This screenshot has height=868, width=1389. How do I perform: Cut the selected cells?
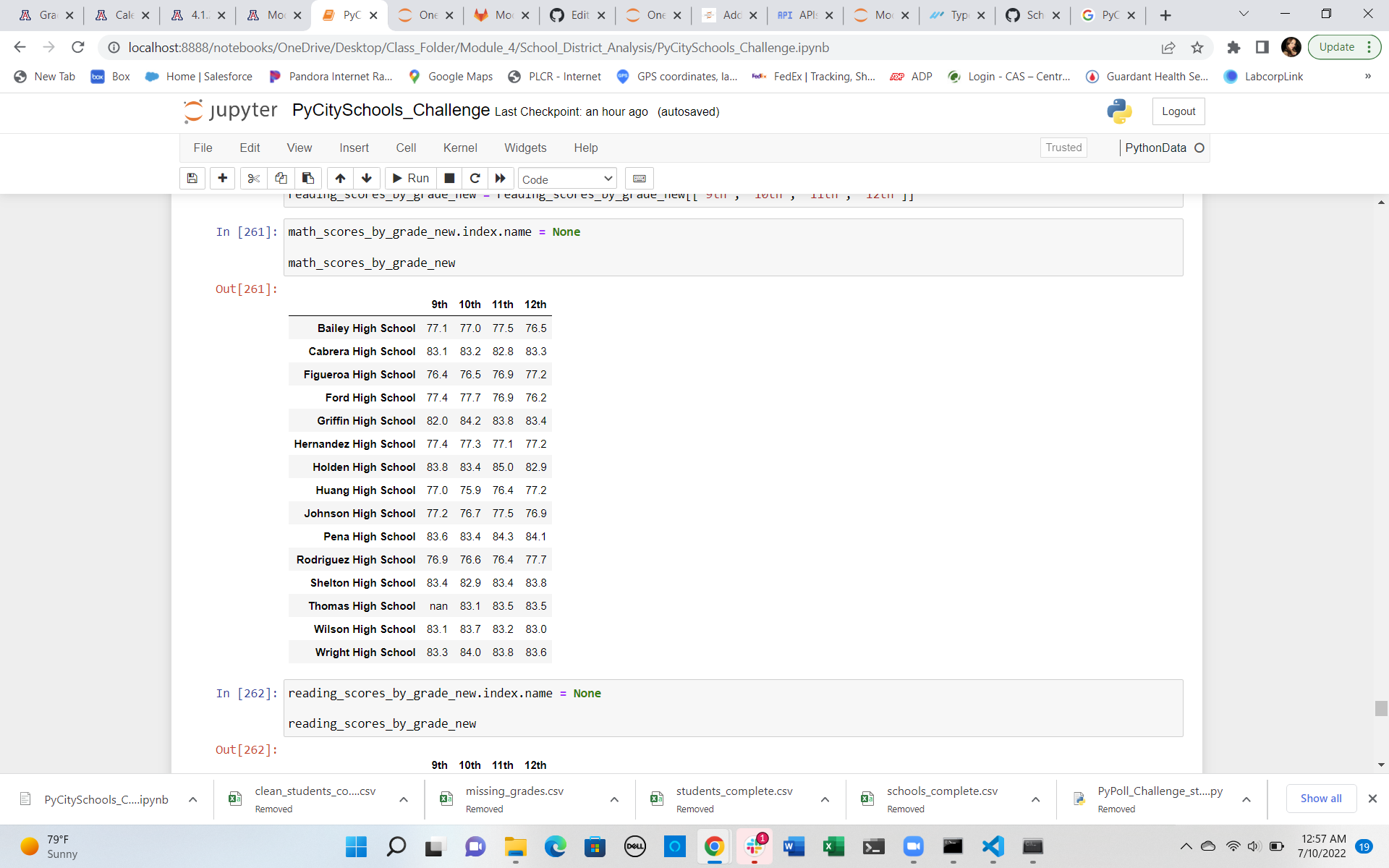click(x=253, y=178)
